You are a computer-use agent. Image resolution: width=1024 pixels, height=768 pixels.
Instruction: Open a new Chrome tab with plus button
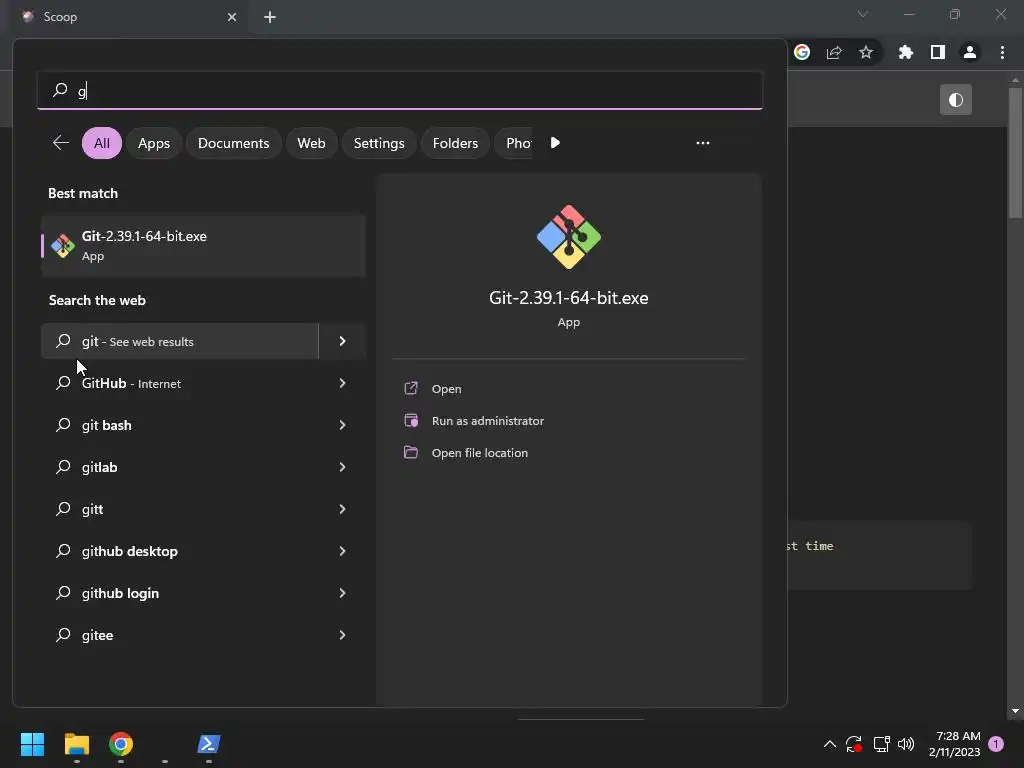270,17
